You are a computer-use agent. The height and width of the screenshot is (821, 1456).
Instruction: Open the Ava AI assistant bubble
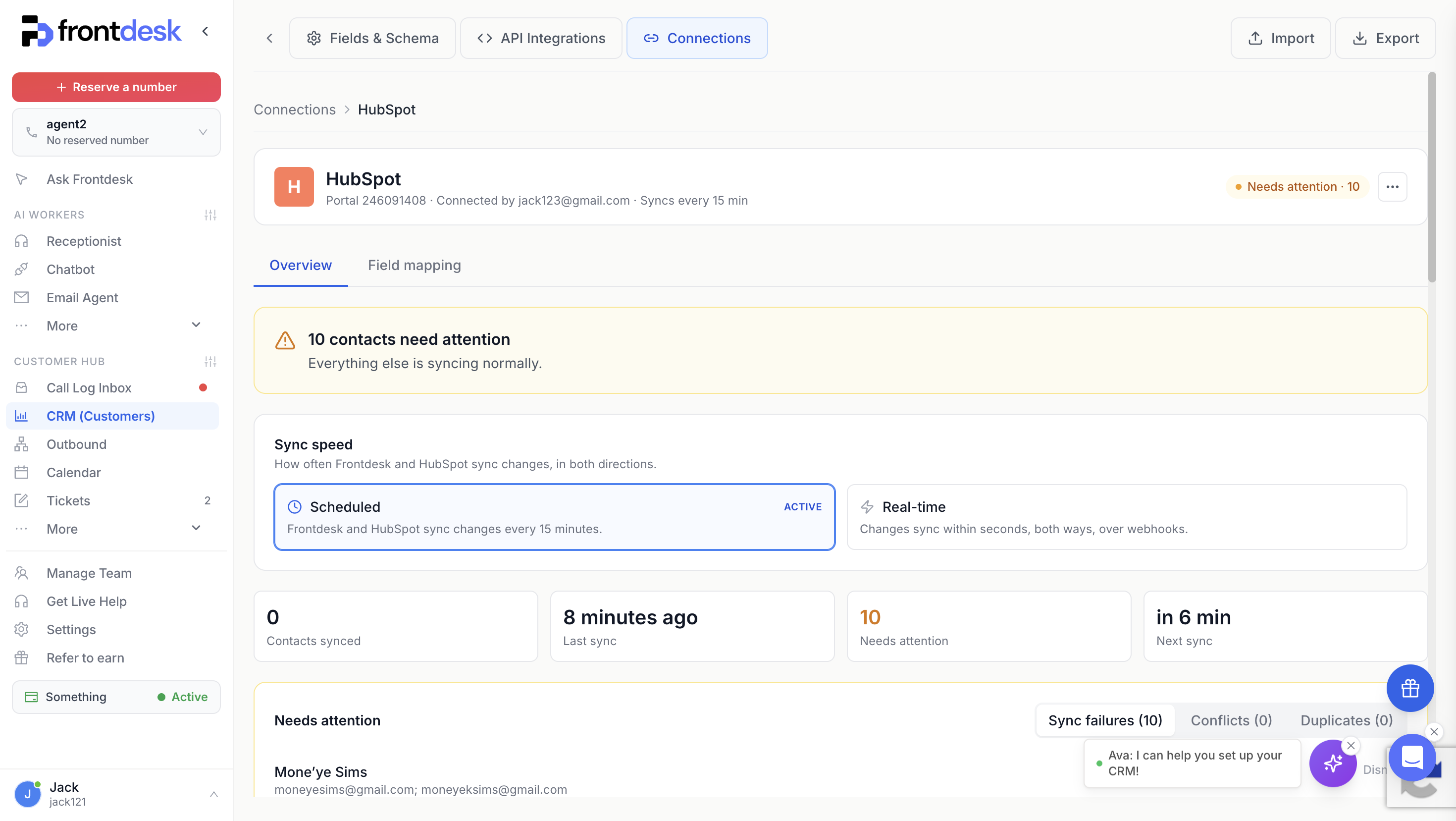1333,764
